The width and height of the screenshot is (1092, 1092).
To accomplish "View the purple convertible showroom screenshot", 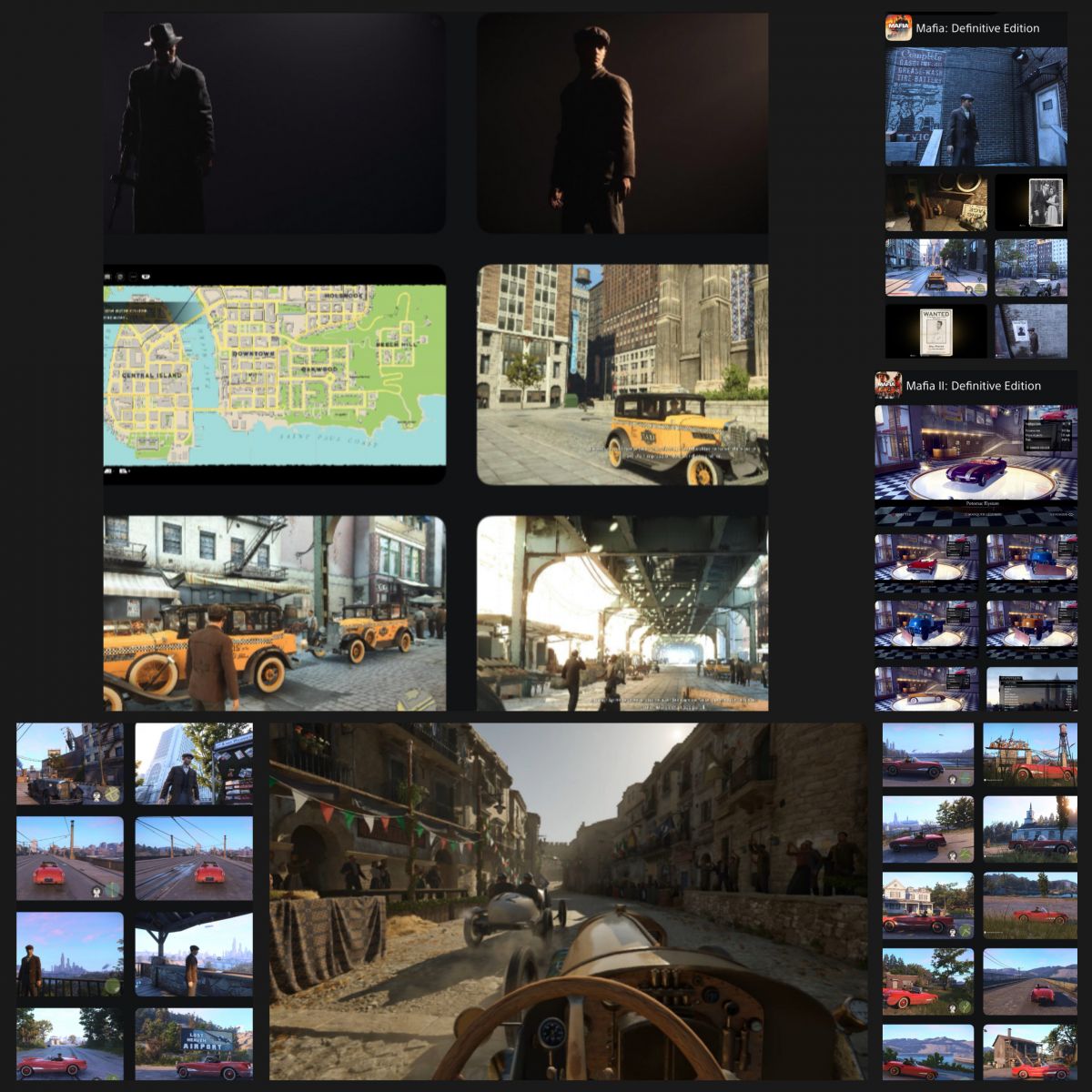I will click(x=976, y=452).
